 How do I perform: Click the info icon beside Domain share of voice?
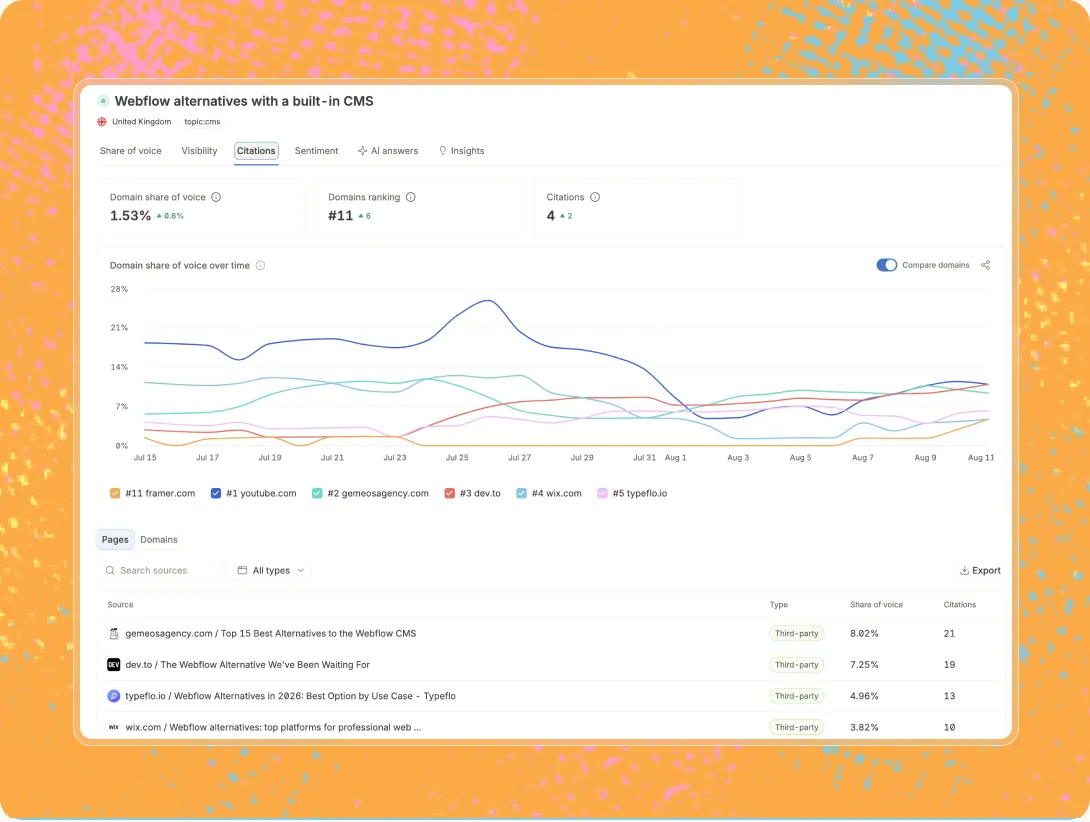[x=216, y=197]
